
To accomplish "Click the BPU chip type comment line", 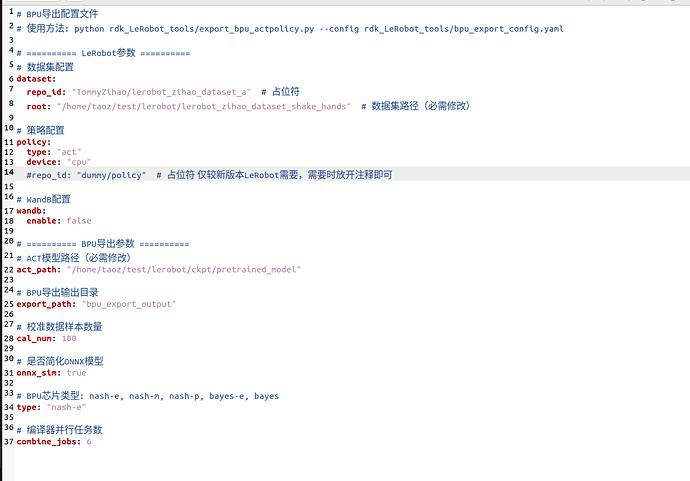I will 147,396.
